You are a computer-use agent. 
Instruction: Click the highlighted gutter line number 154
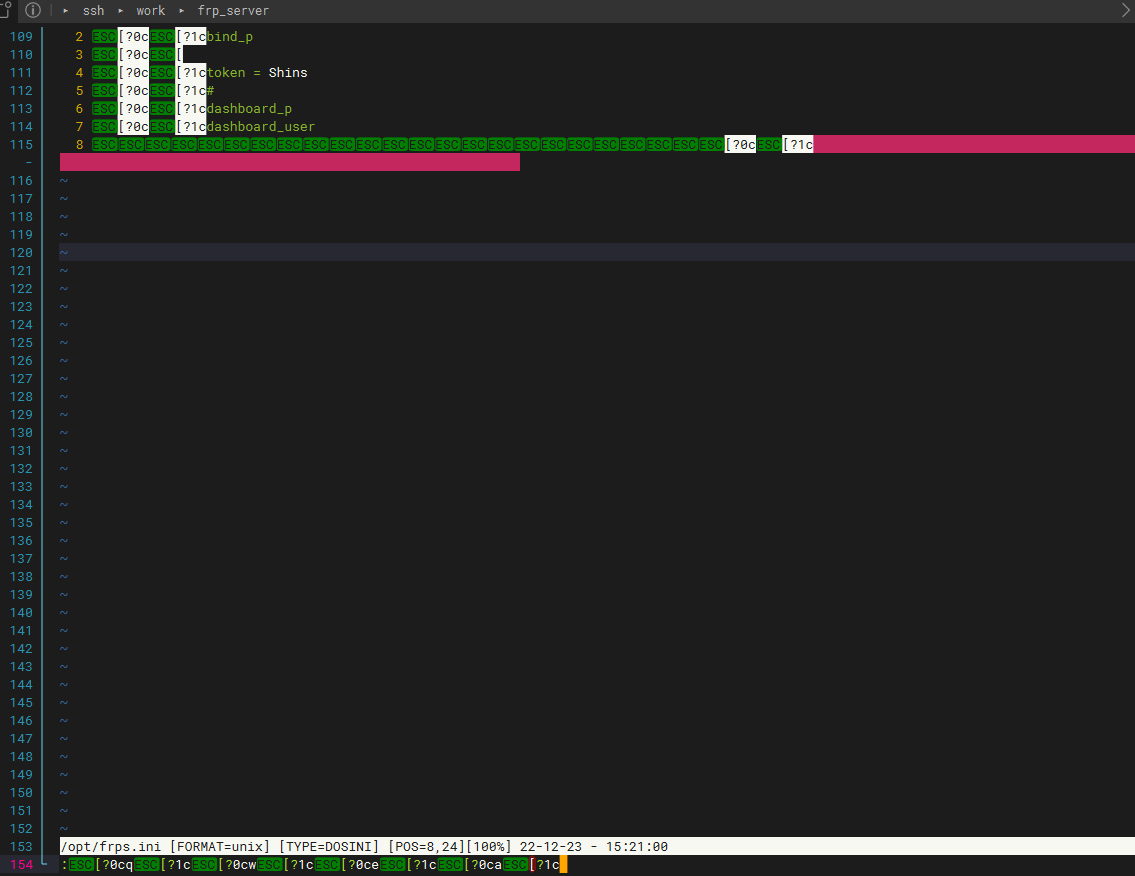(21, 864)
